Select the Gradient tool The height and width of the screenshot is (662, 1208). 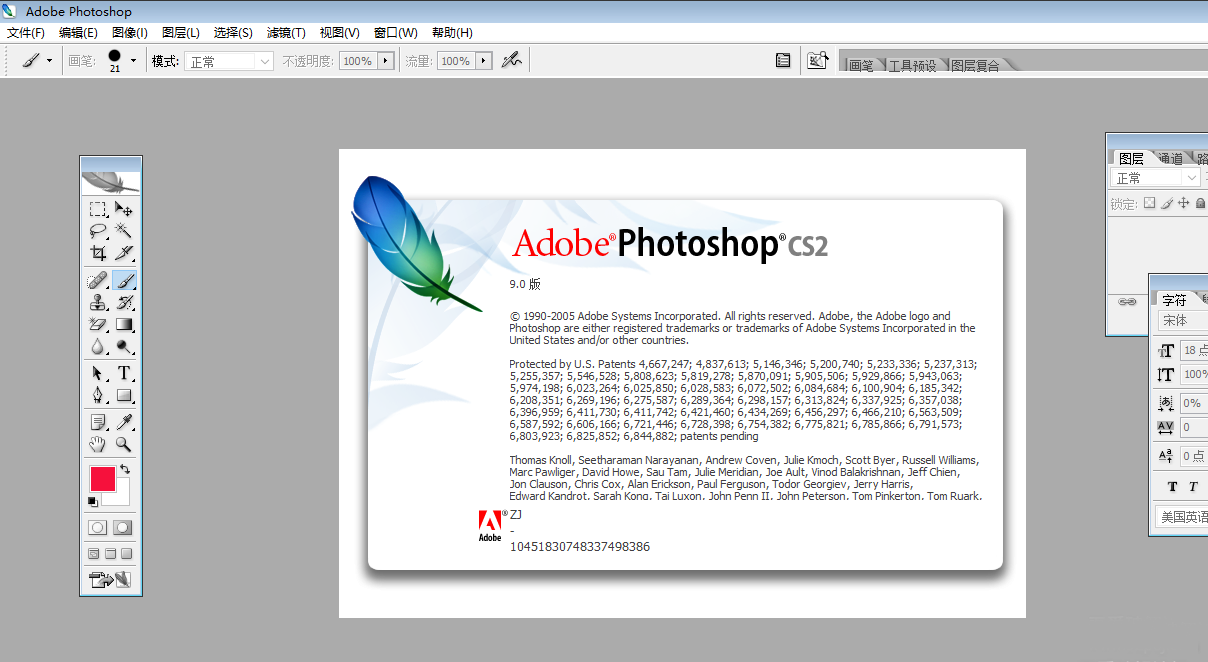click(x=124, y=325)
